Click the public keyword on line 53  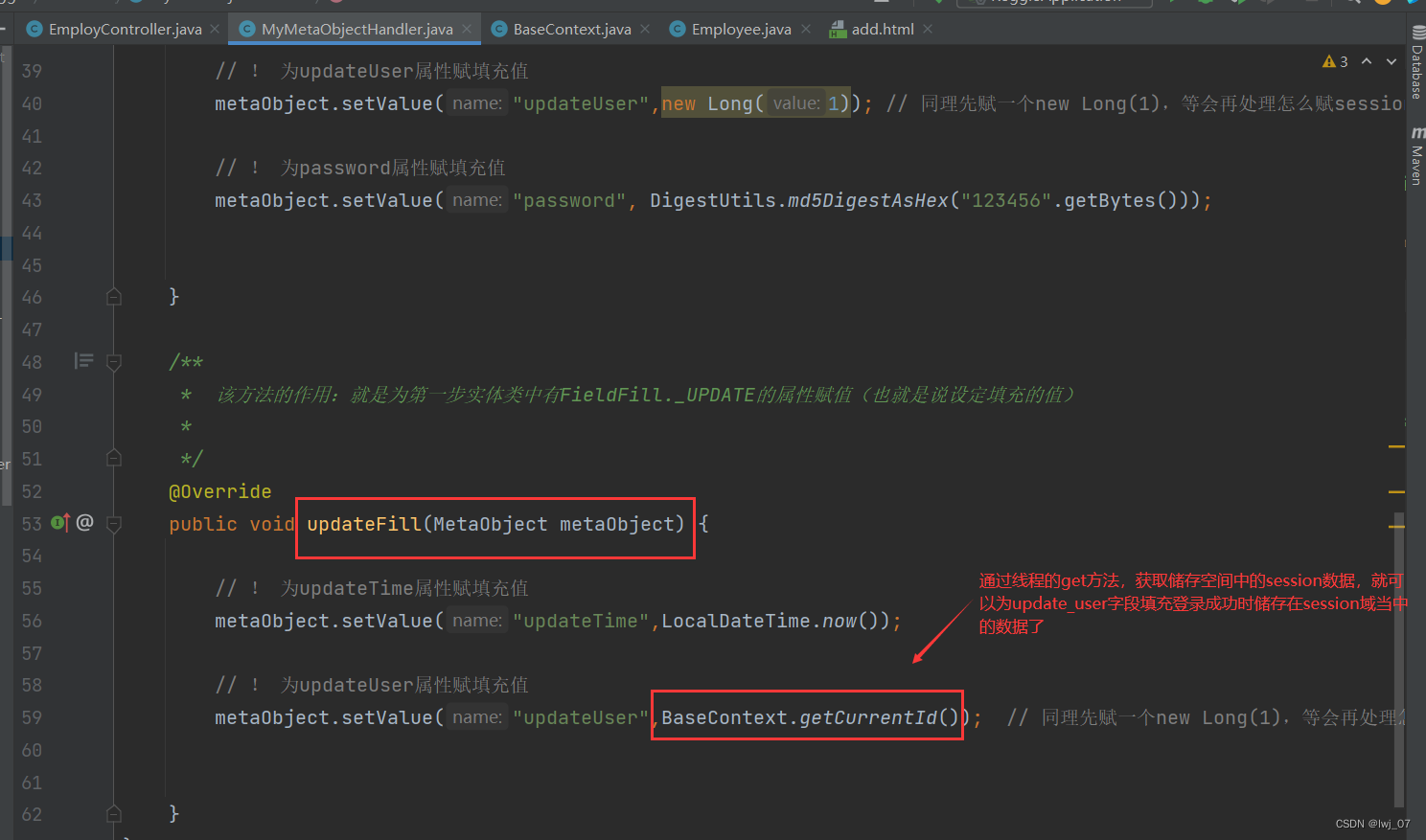[x=203, y=524]
